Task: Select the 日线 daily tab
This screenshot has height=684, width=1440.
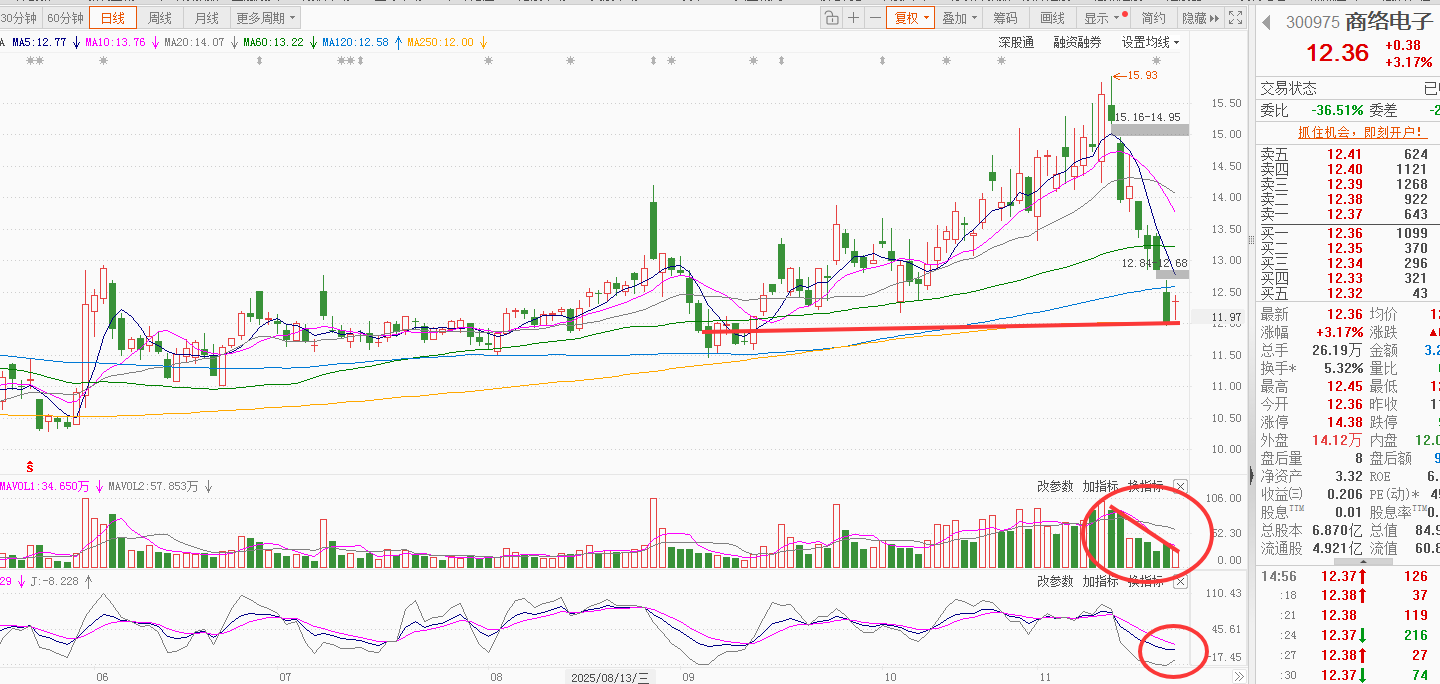Action: (x=113, y=18)
